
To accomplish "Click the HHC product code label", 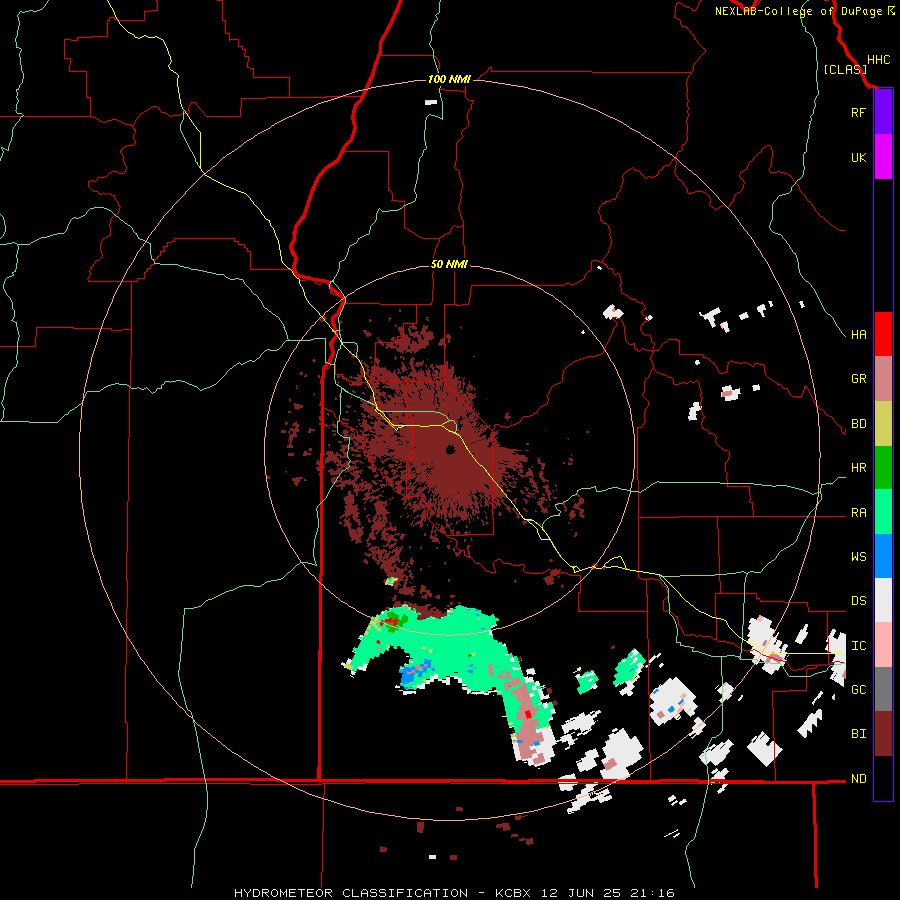I will [879, 60].
